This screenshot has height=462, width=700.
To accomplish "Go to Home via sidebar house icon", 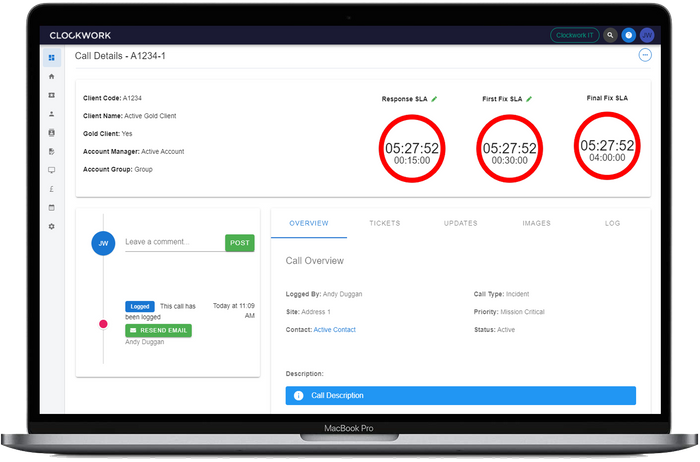I will click(52, 77).
